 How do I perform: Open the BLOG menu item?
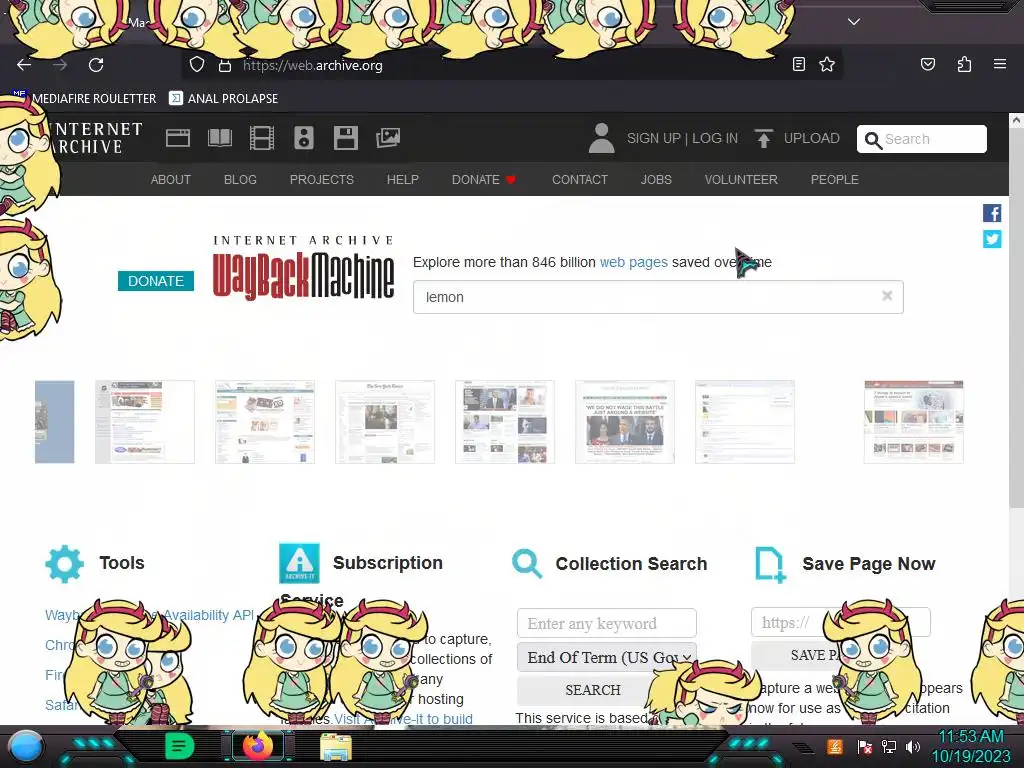pos(240,180)
